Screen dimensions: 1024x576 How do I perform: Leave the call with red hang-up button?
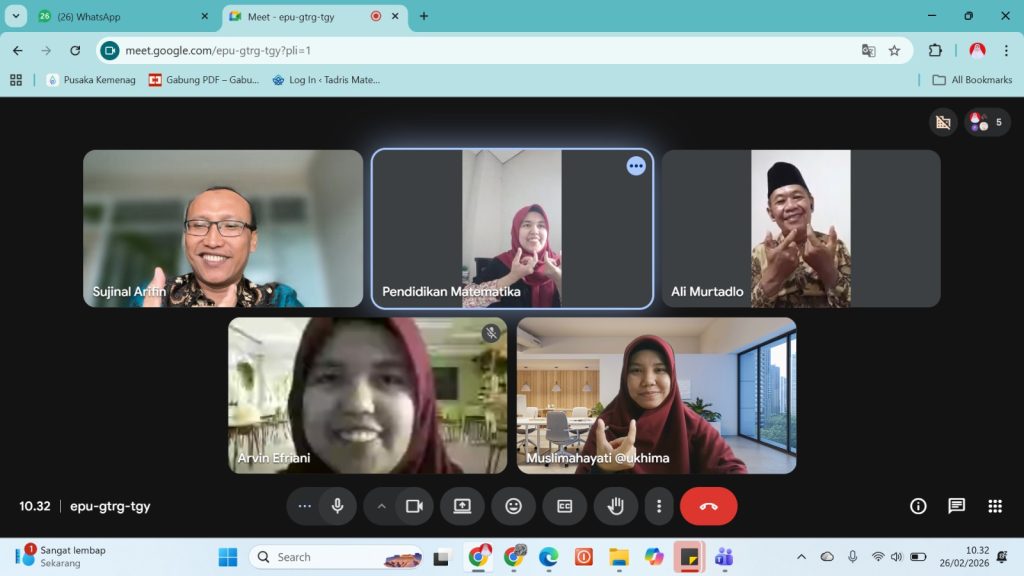(708, 506)
